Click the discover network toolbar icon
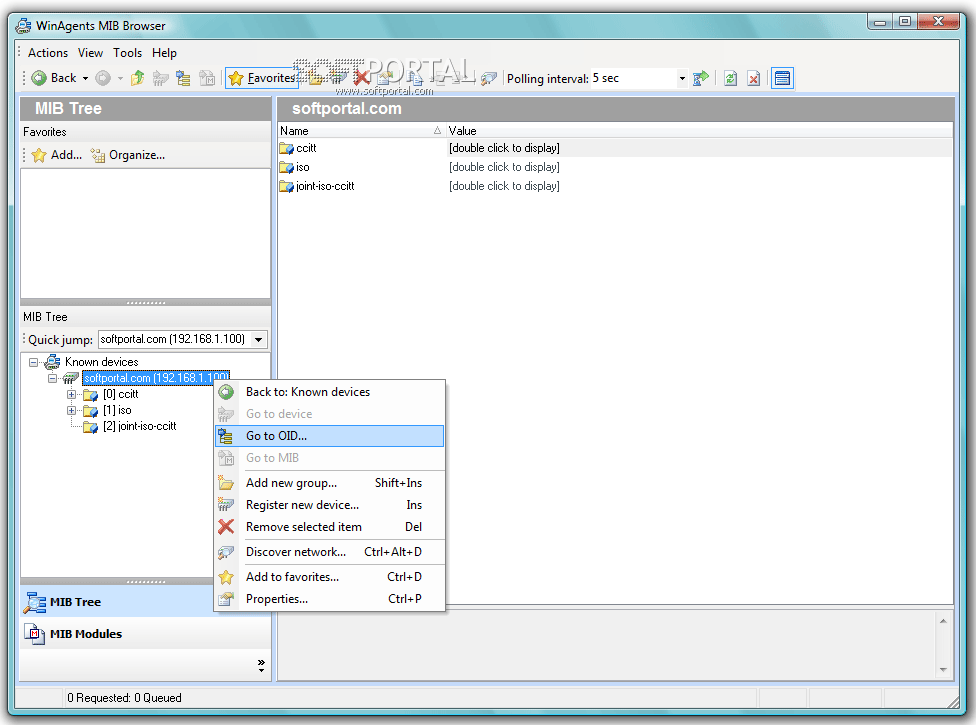Screen dimensions: 976x725 (x=489, y=78)
